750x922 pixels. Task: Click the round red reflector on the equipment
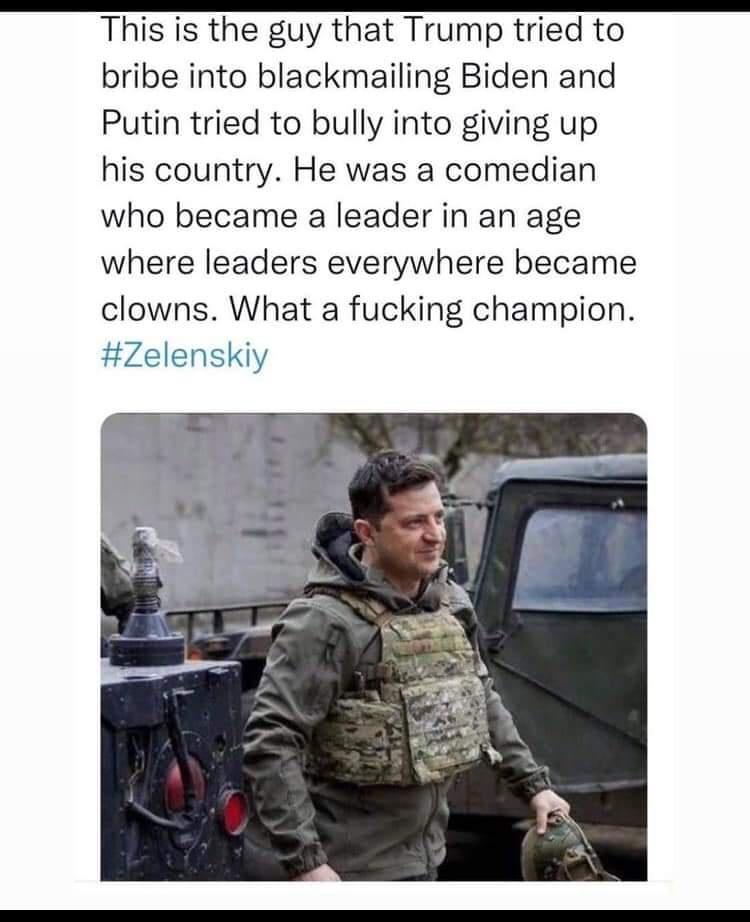(x=233, y=812)
